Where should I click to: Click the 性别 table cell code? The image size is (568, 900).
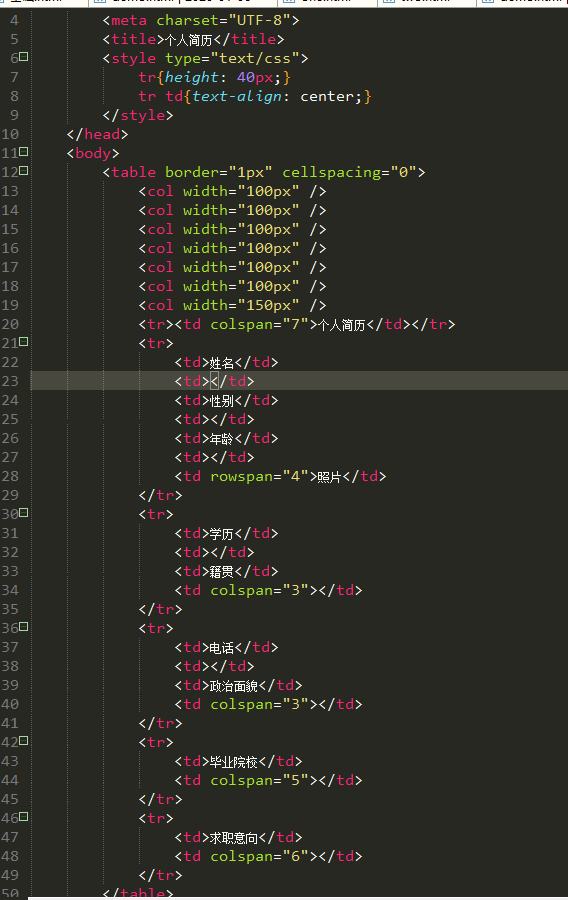click(x=226, y=401)
